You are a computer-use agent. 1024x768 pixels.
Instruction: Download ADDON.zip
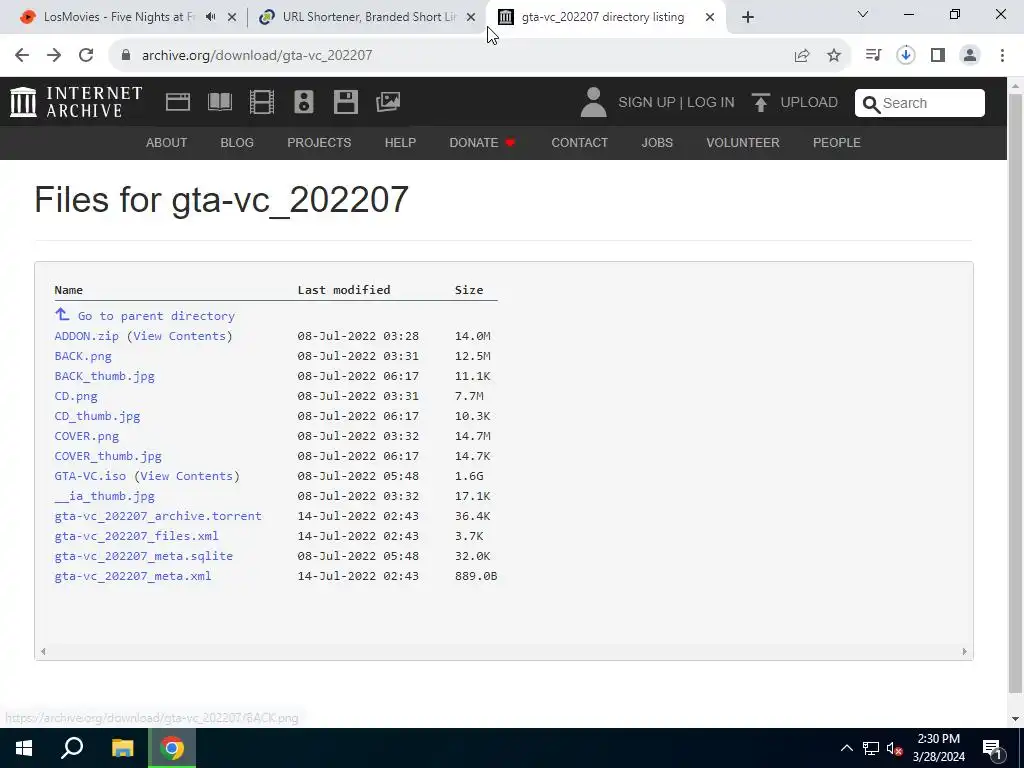(x=87, y=336)
